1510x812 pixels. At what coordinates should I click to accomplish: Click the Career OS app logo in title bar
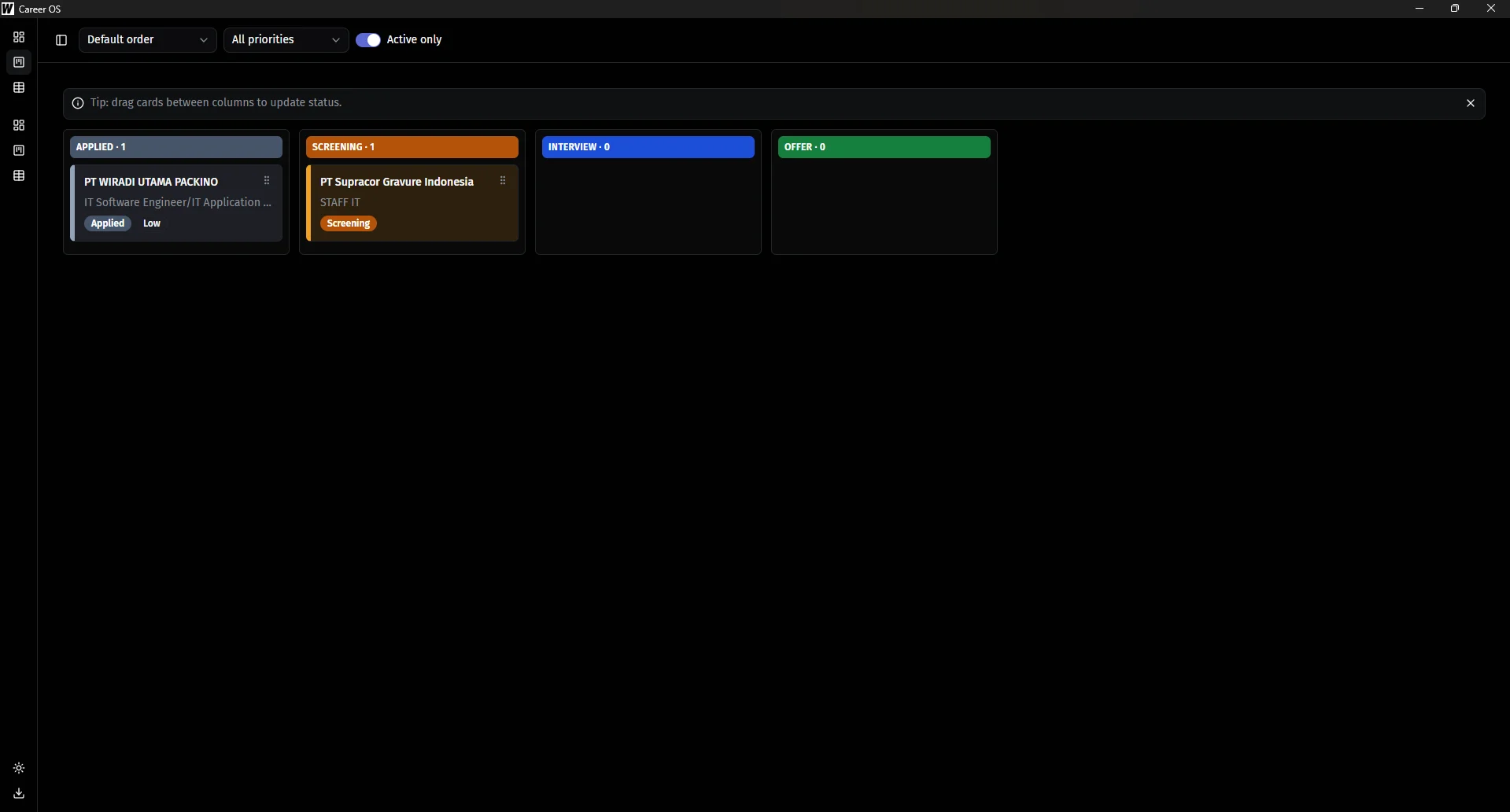coord(8,9)
